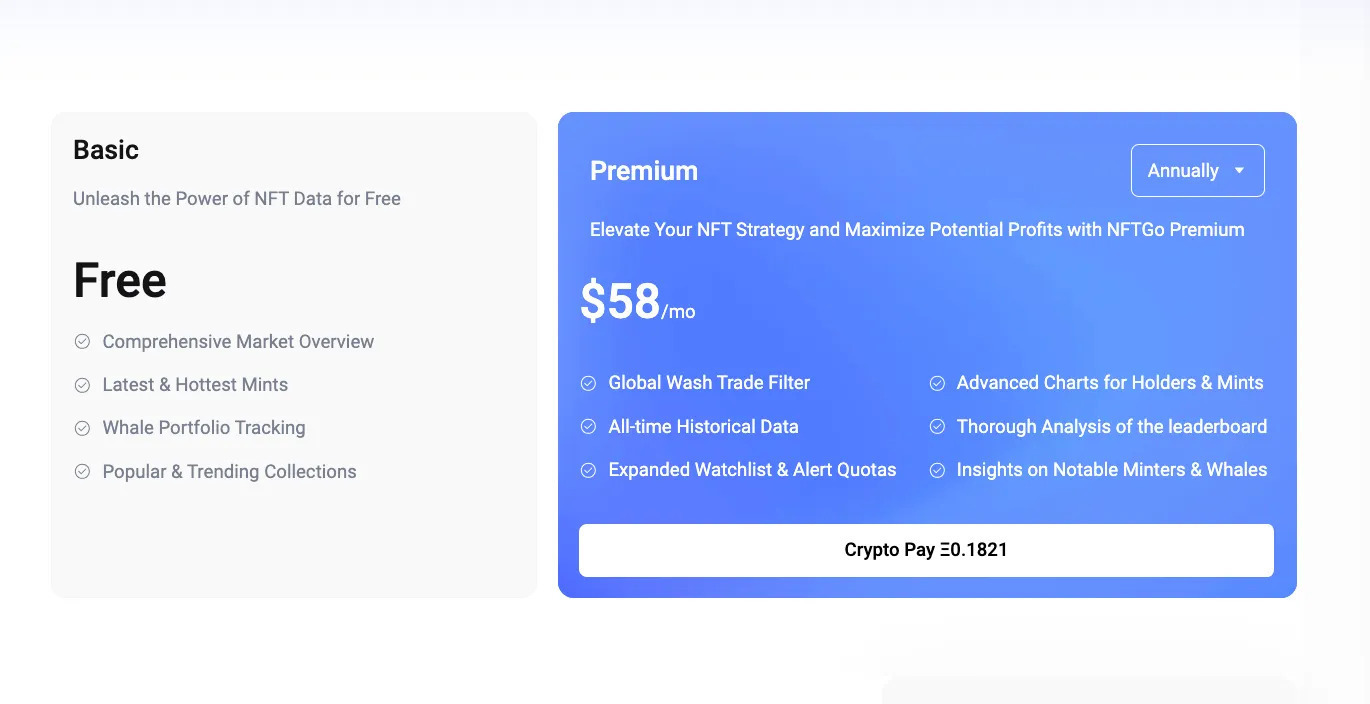
Task: Click the Global Wash Trade Filter text
Action: pos(709,383)
